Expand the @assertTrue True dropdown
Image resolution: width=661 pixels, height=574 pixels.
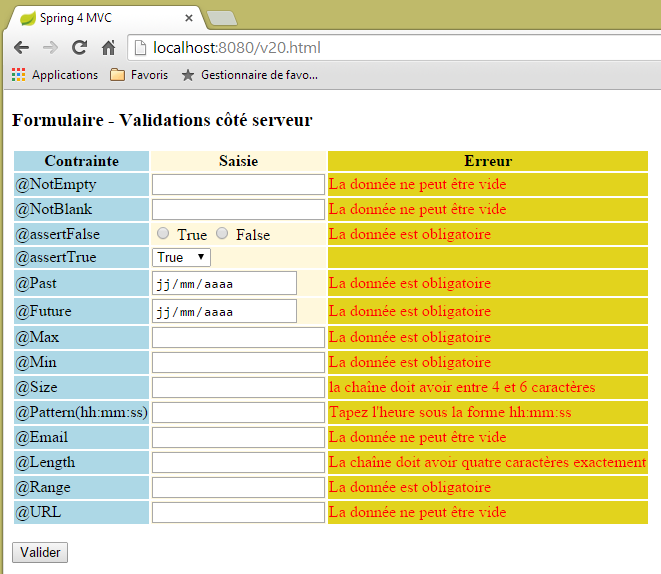[181, 258]
